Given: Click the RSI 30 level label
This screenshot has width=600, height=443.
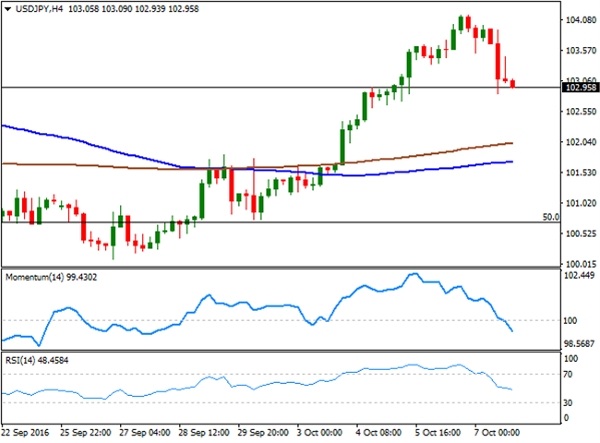Looking at the screenshot, I should (568, 403).
